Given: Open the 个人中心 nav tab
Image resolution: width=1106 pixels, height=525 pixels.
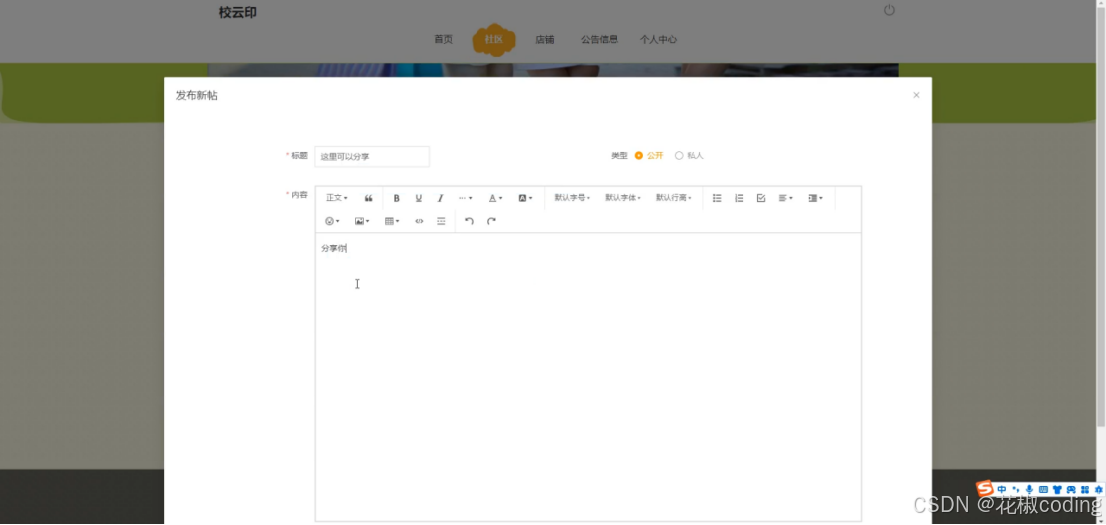Looking at the screenshot, I should (658, 40).
